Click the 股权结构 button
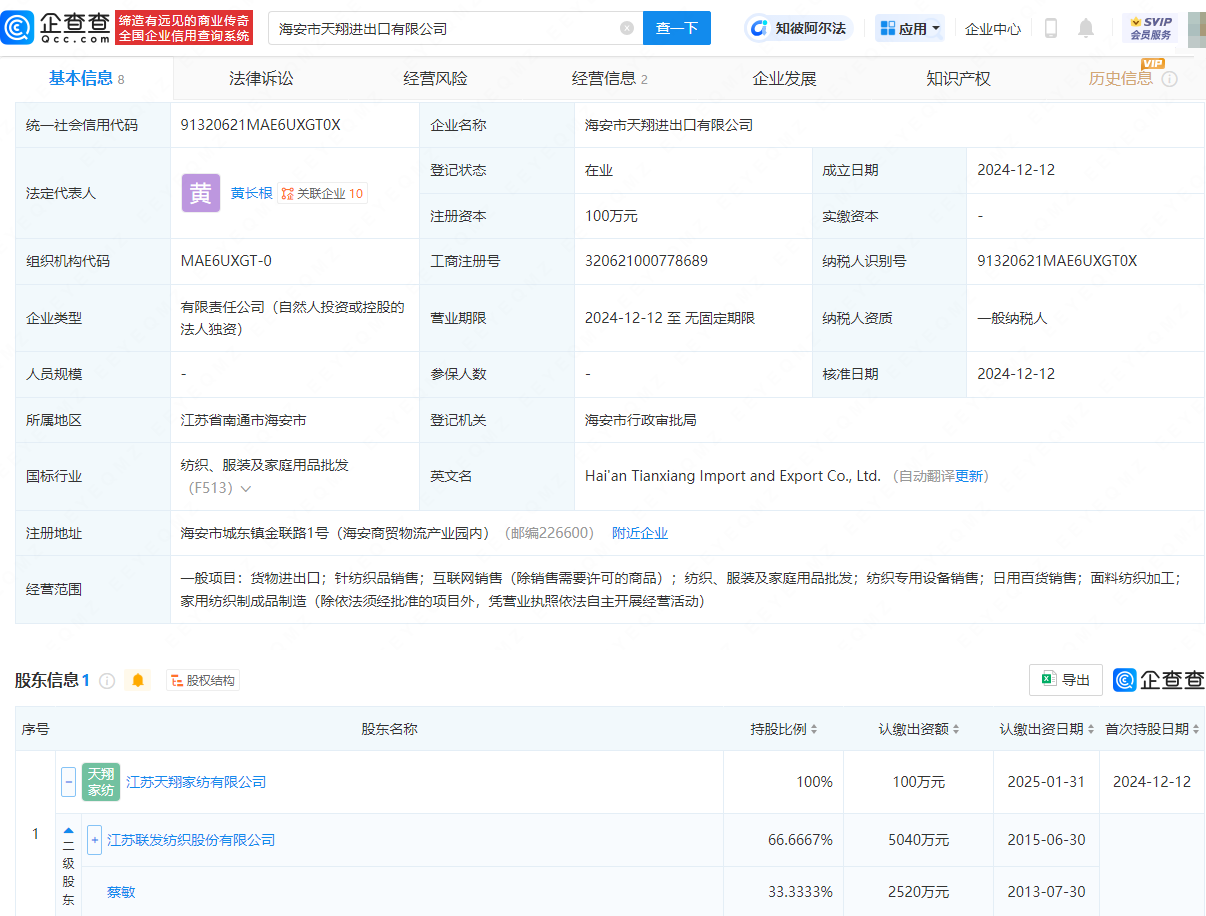The height and width of the screenshot is (916, 1206). (202, 679)
